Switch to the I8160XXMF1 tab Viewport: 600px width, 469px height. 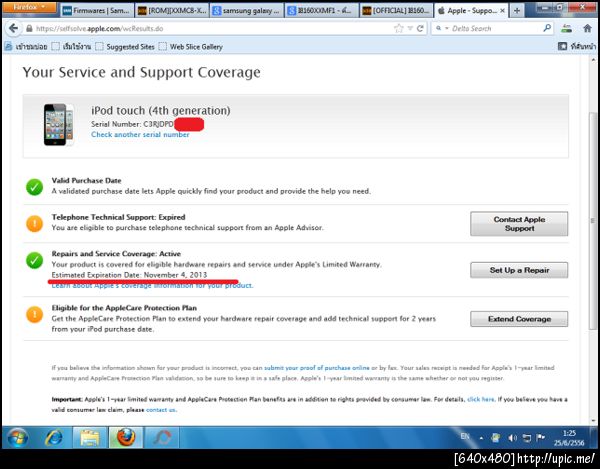322,10
